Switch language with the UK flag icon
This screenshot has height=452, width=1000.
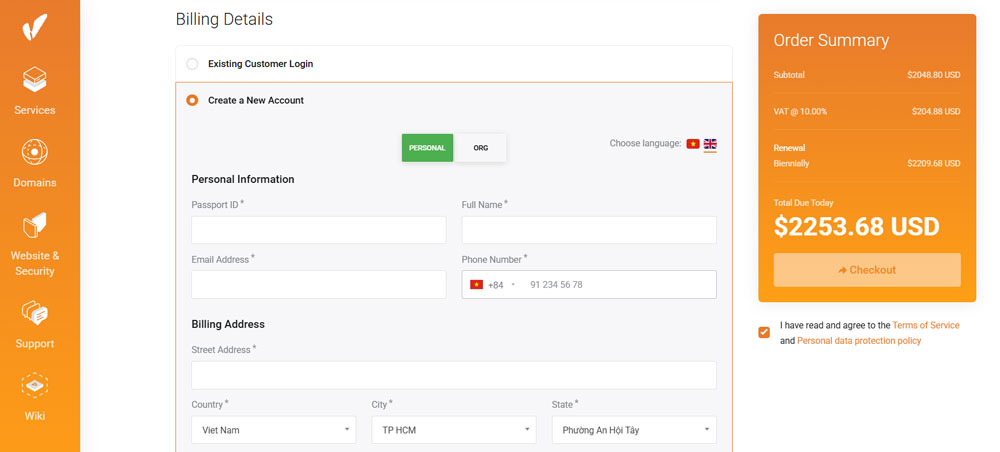point(710,144)
